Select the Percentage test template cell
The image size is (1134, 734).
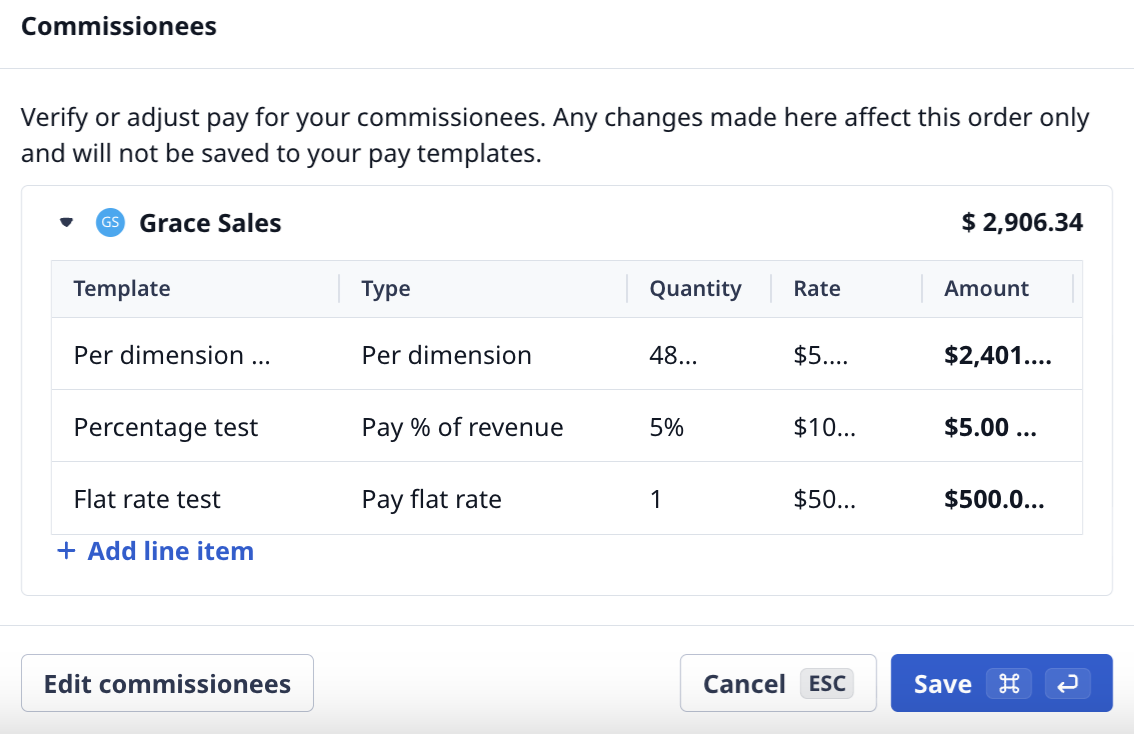(166, 427)
